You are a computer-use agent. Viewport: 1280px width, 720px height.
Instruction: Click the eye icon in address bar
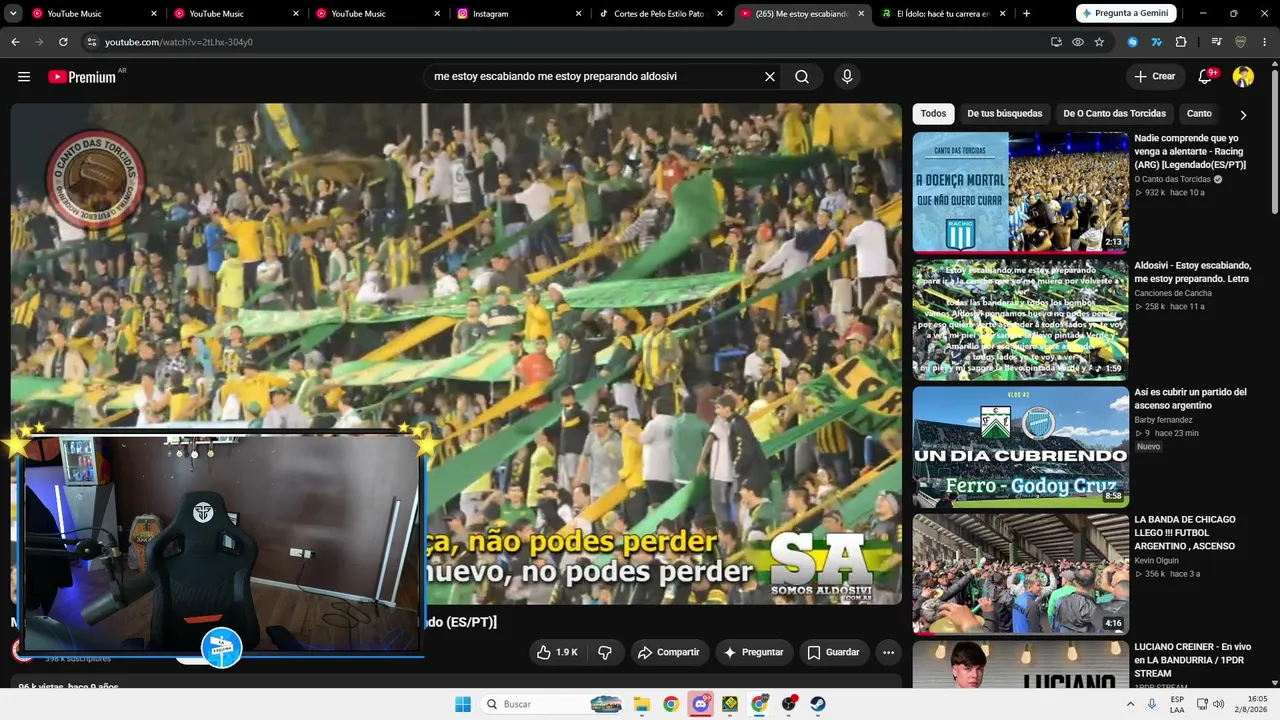click(1078, 42)
